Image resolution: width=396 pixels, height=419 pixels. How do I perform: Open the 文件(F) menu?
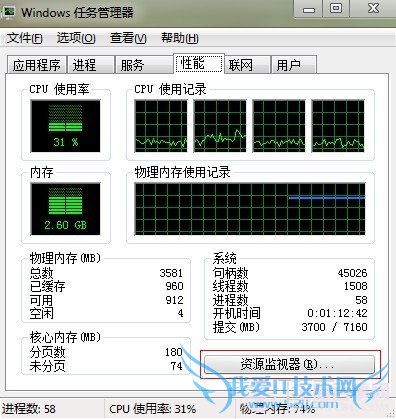click(25, 38)
